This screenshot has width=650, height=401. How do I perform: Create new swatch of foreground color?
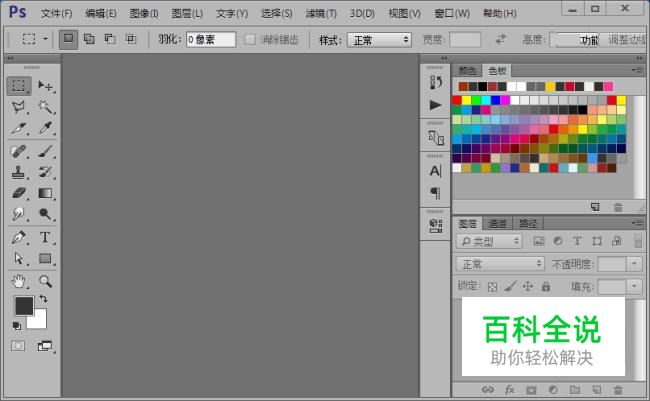(x=595, y=207)
